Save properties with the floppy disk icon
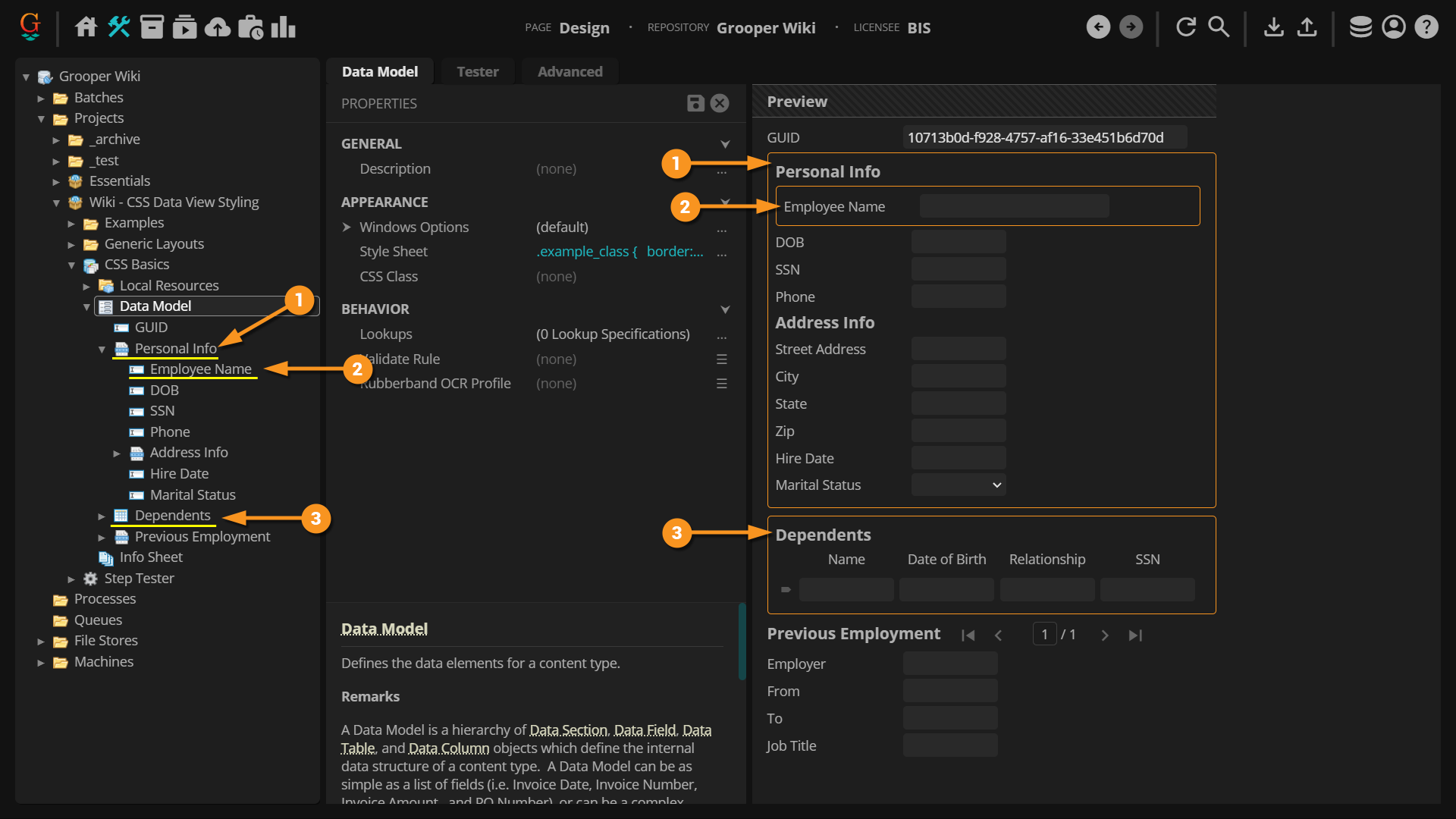 click(x=695, y=103)
